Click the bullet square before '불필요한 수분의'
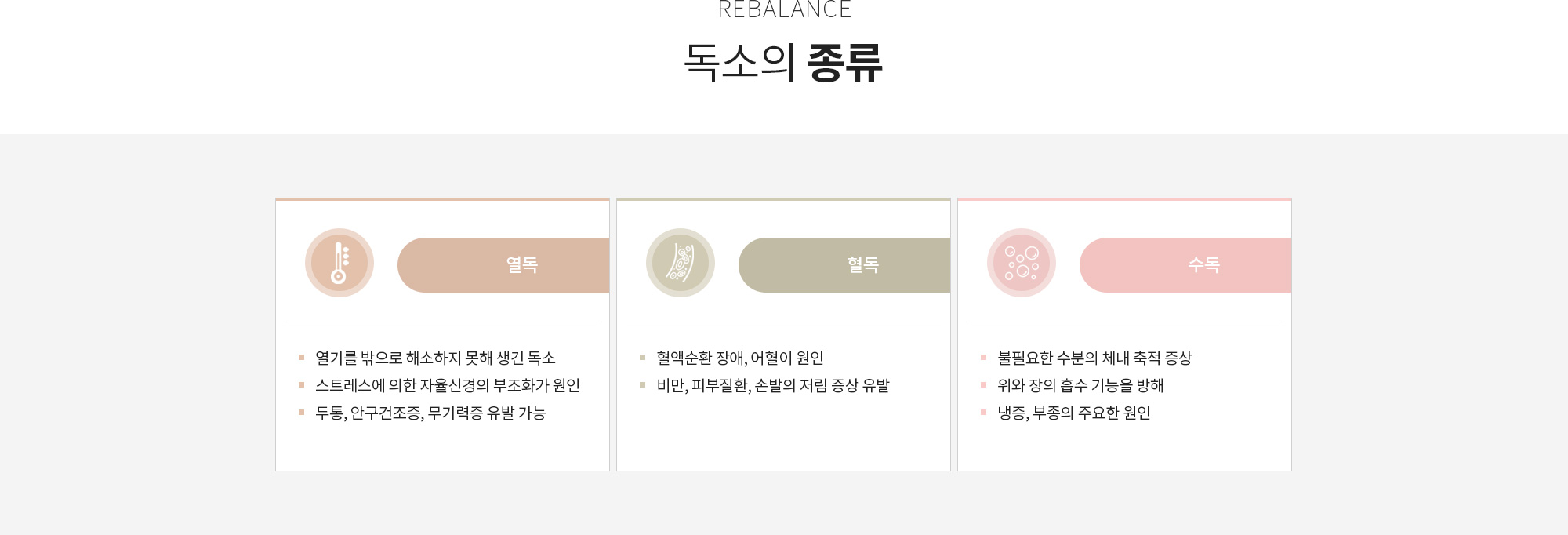 click(x=983, y=358)
